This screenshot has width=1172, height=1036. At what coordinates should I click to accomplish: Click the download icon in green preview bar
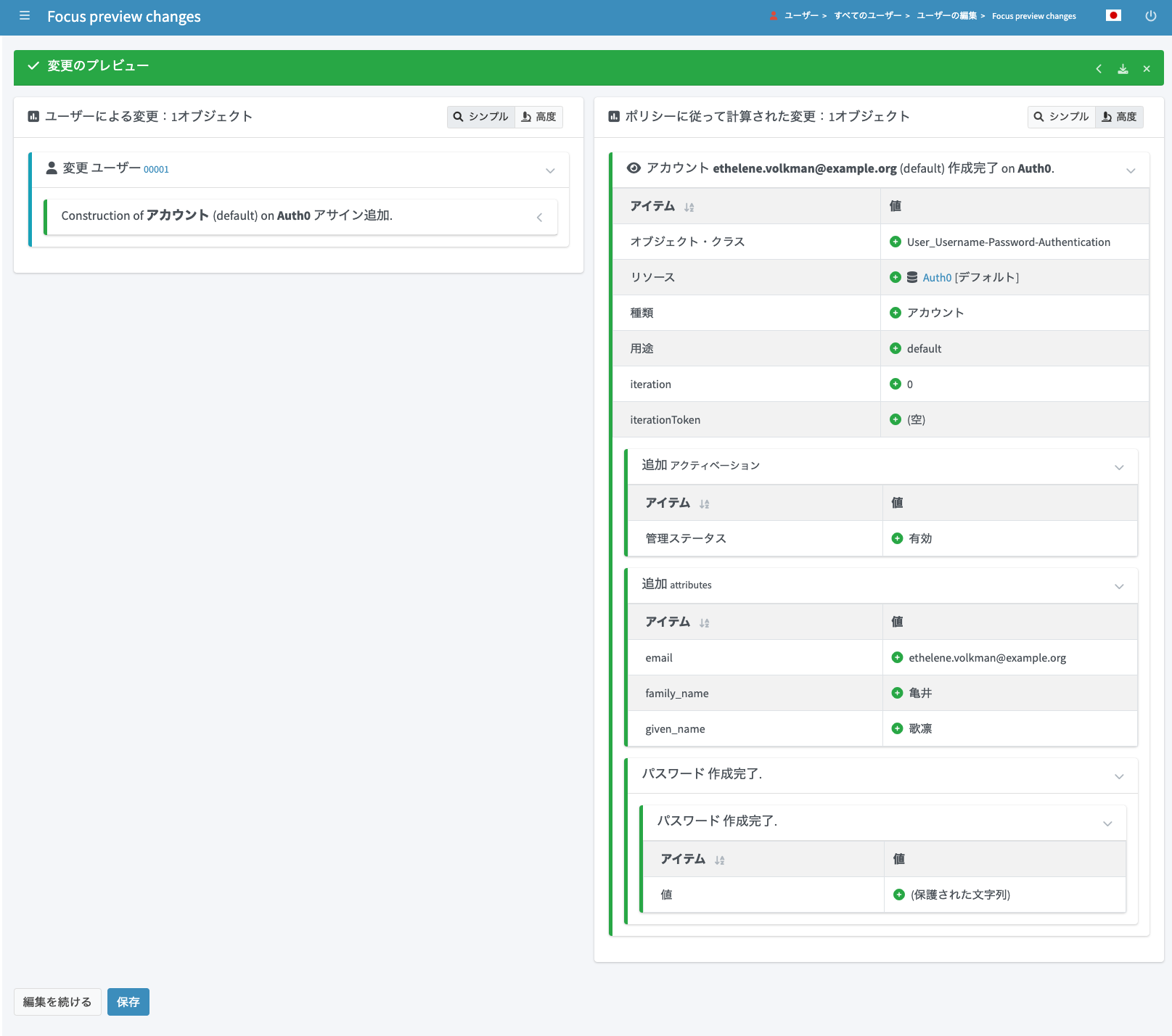[x=1123, y=69]
